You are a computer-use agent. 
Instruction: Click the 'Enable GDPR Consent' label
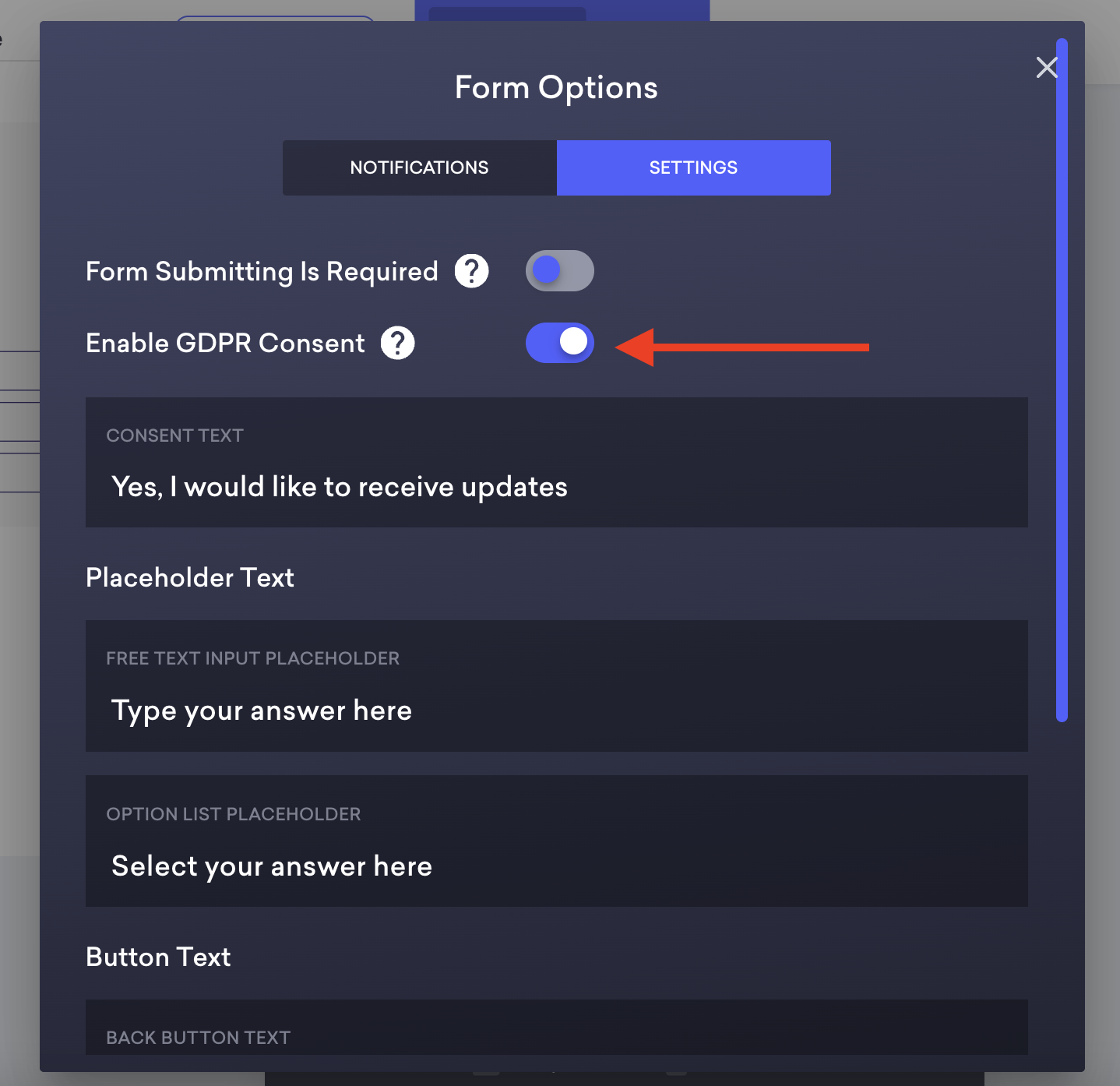[225, 343]
